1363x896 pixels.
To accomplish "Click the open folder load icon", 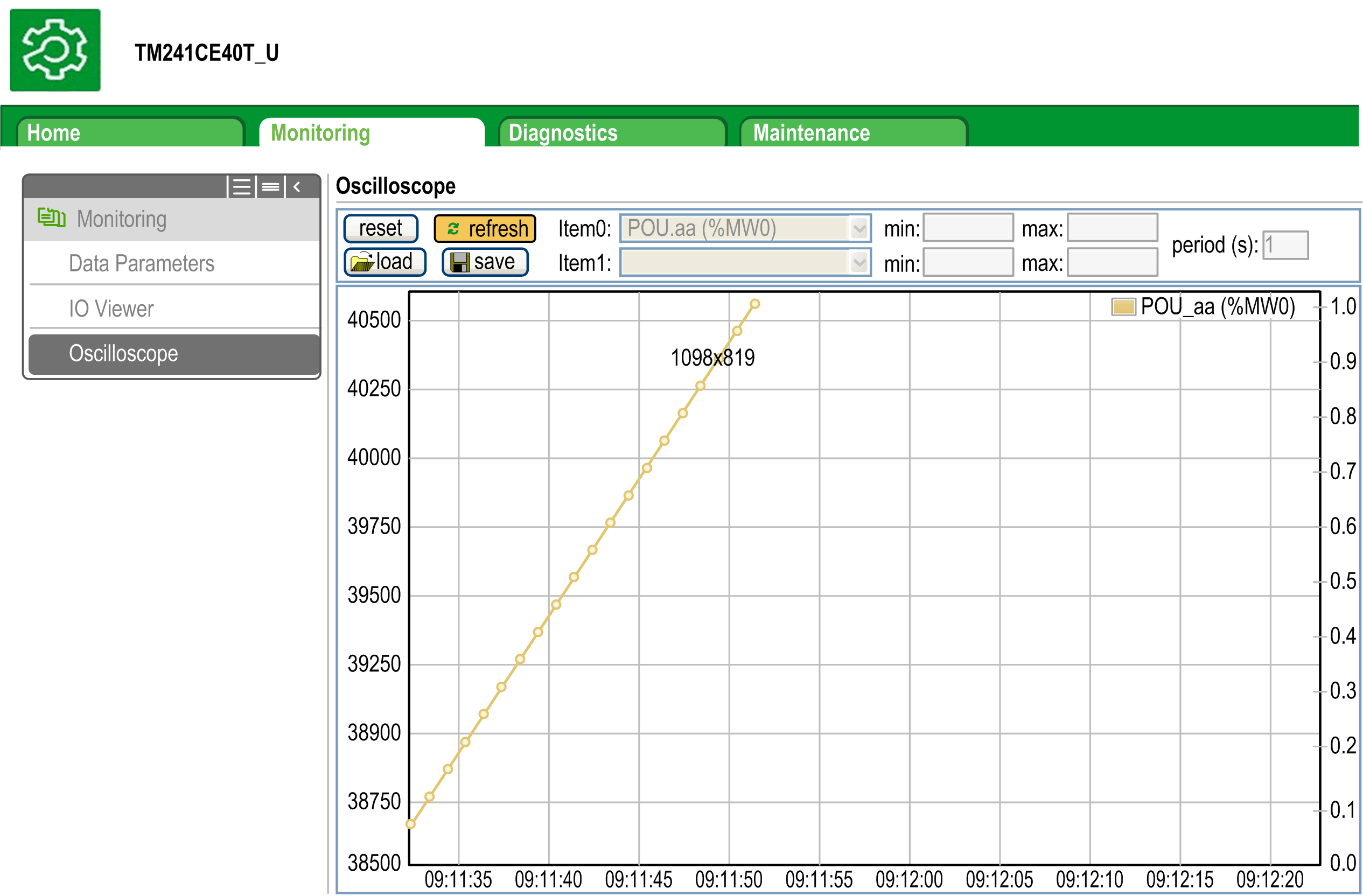I will [x=361, y=262].
